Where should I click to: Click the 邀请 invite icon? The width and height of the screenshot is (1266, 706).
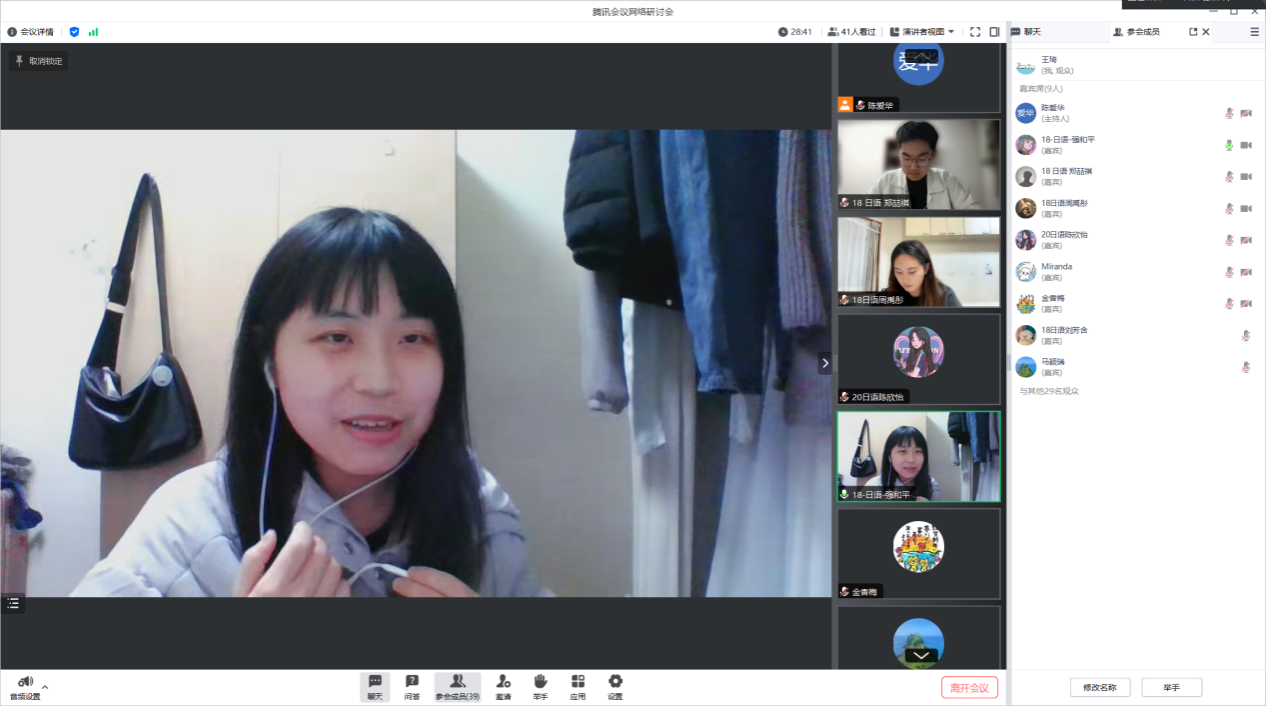coord(503,686)
